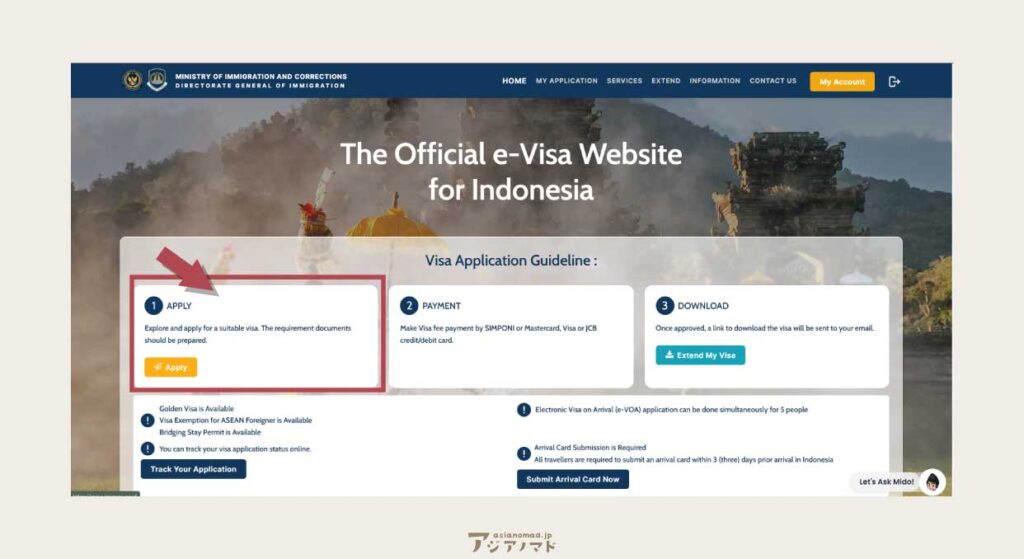Click the yellow My Account button

click(x=842, y=82)
